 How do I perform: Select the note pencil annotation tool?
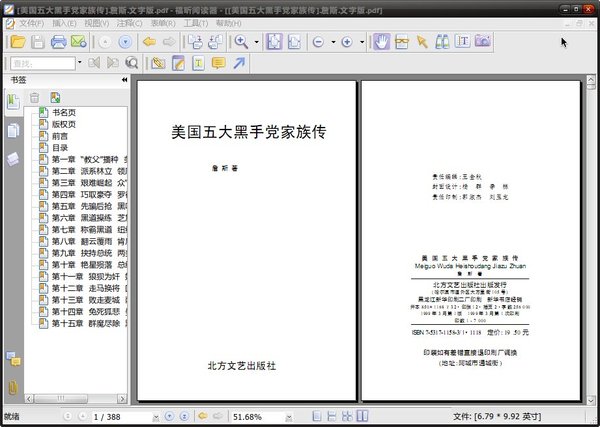(x=178, y=63)
